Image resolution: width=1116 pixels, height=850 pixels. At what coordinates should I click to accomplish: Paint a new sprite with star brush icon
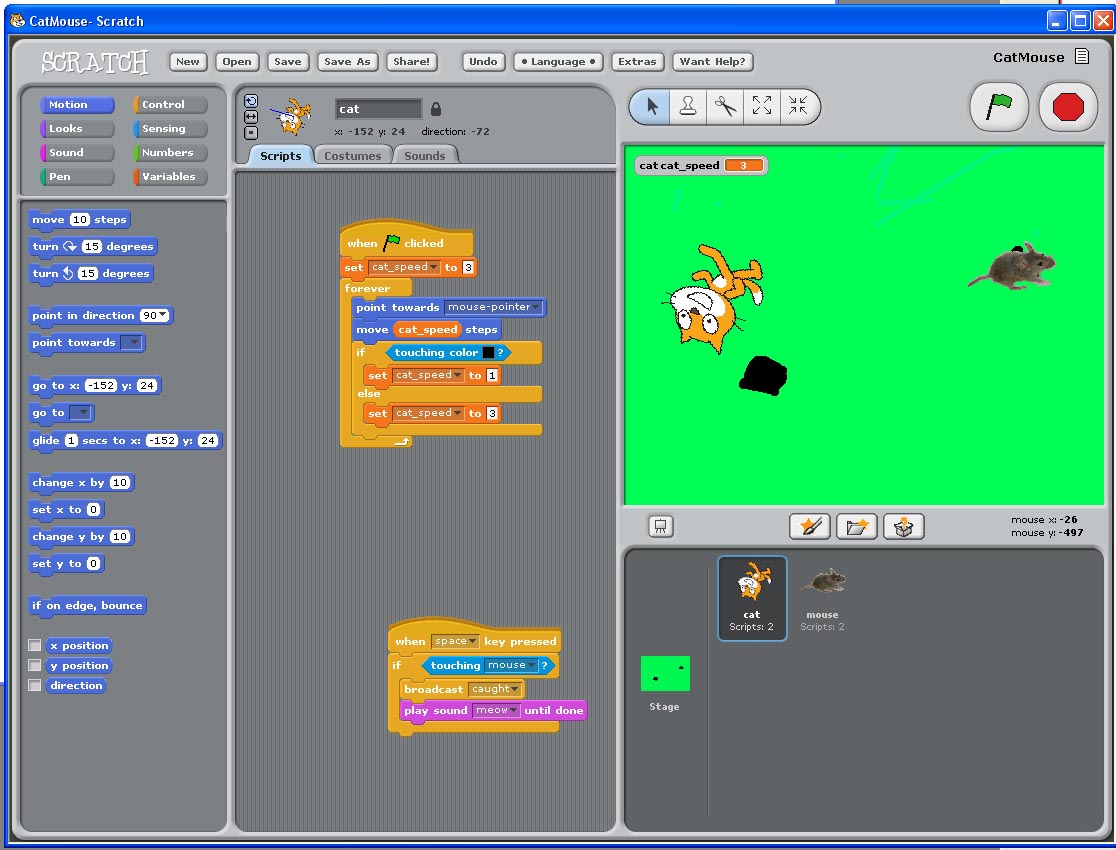pyautogui.click(x=810, y=527)
